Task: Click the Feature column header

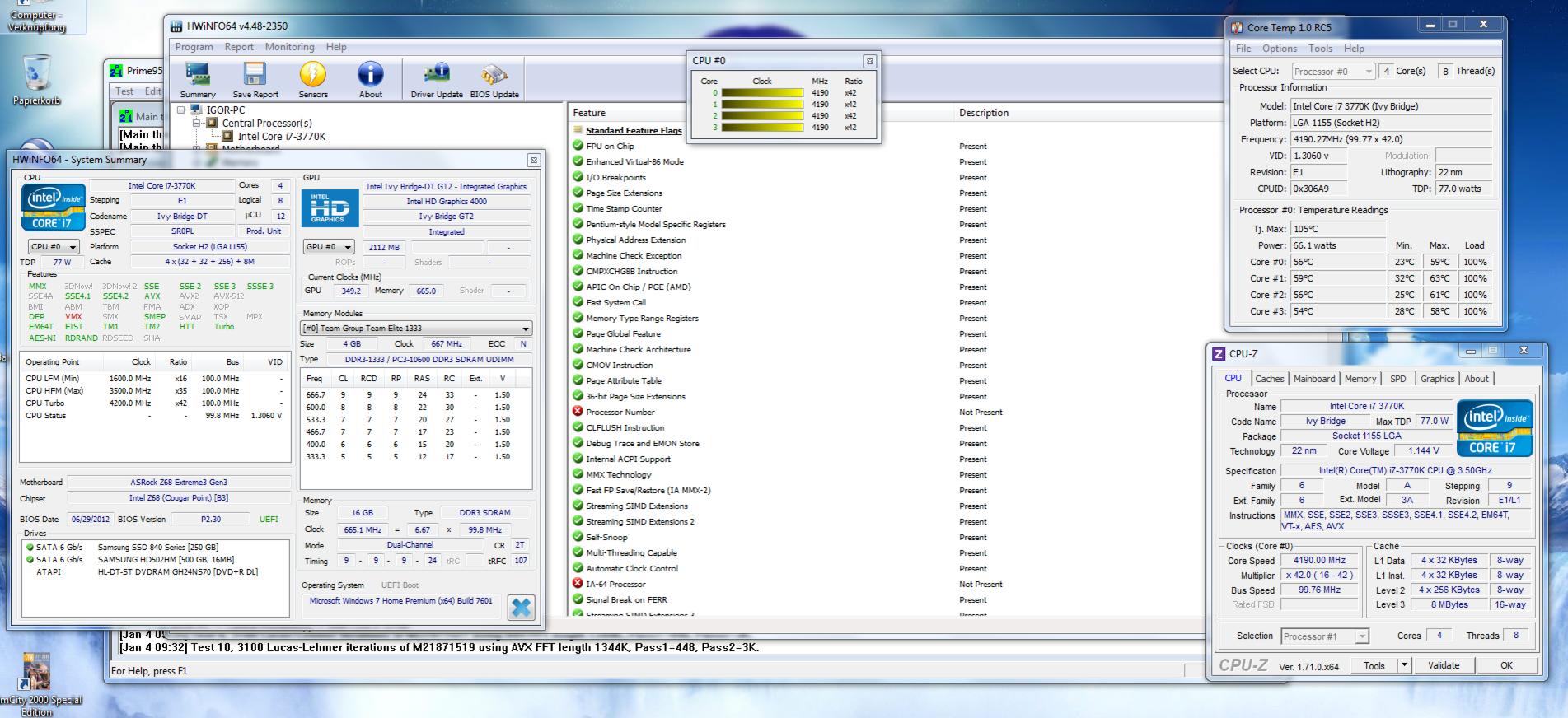Action: (760, 113)
